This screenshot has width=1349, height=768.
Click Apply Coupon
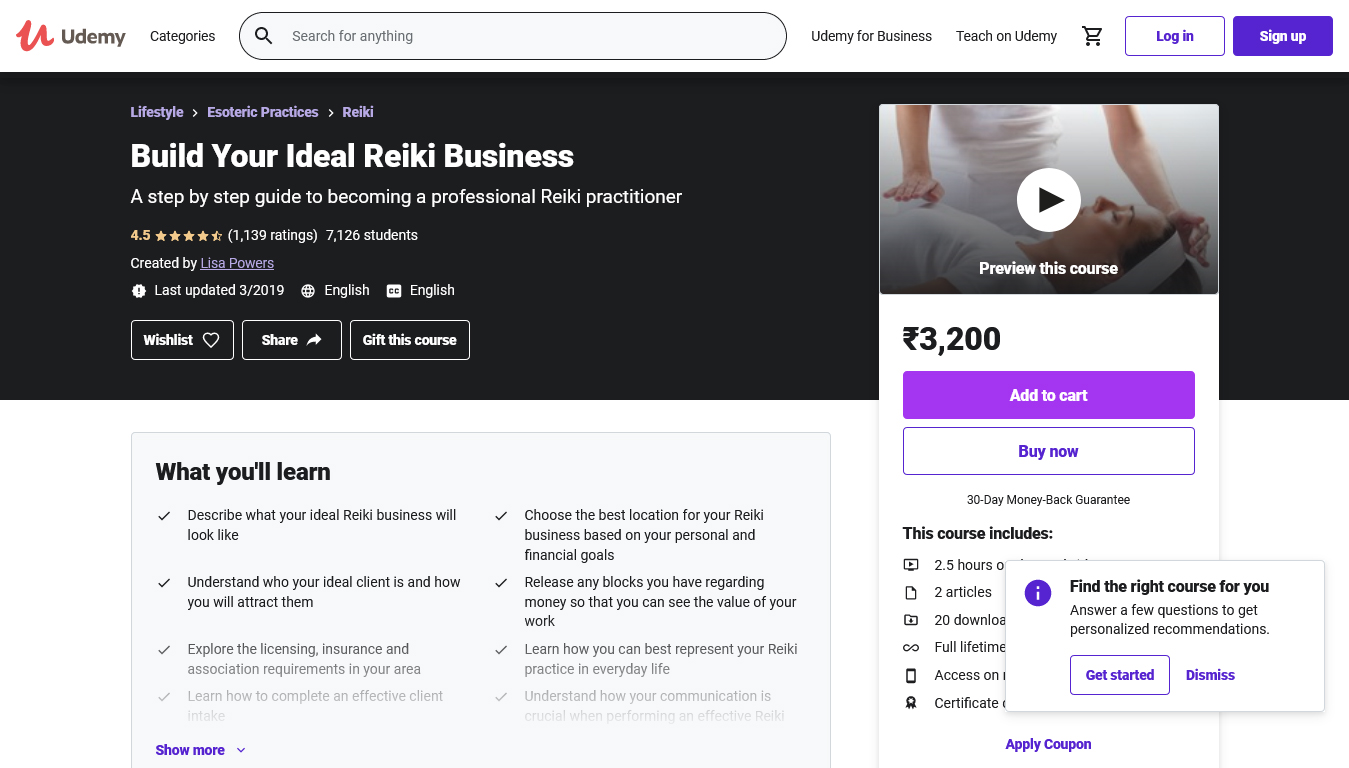tap(1048, 744)
